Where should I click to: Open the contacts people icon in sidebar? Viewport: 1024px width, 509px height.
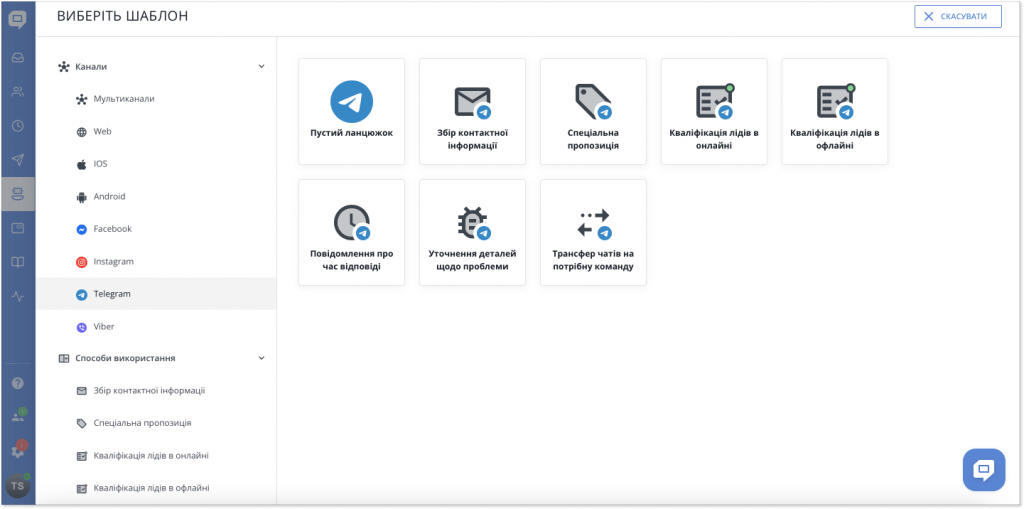[x=18, y=92]
